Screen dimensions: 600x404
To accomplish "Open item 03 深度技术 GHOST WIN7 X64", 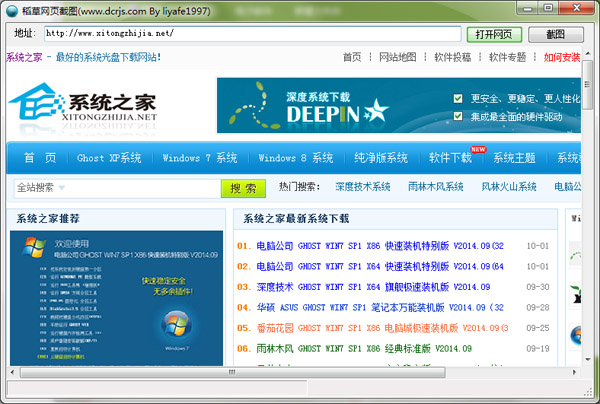I will tap(373, 287).
